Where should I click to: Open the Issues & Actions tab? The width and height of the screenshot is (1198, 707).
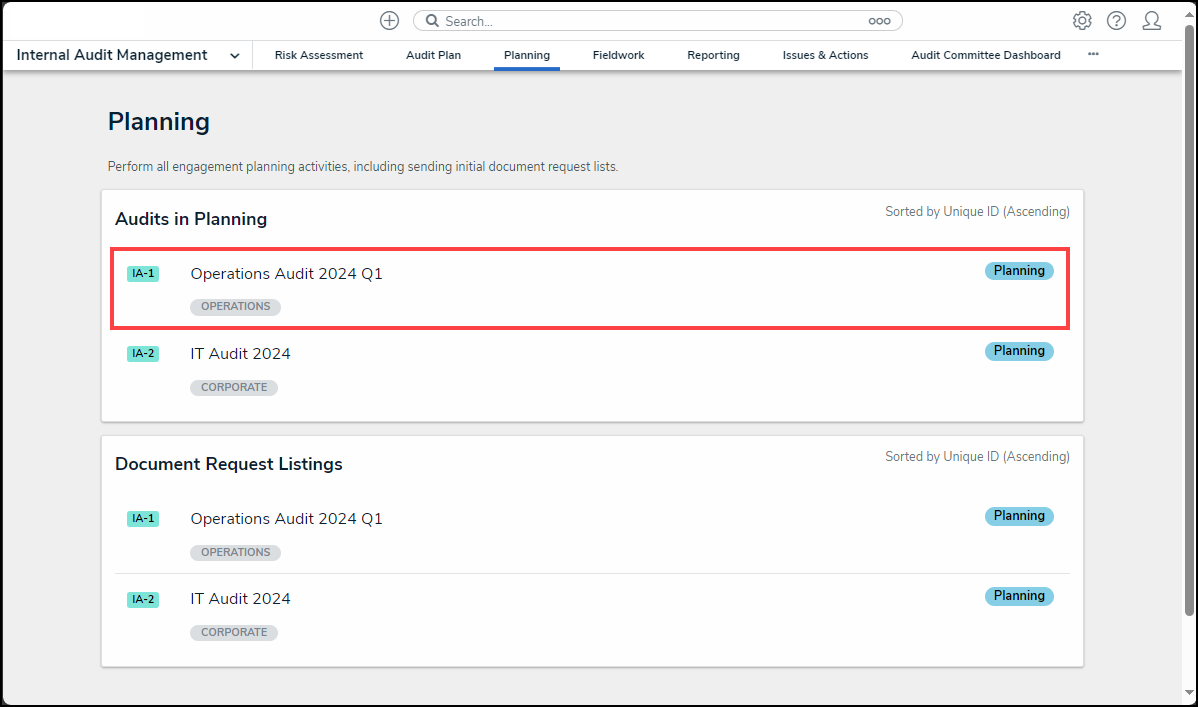point(825,55)
